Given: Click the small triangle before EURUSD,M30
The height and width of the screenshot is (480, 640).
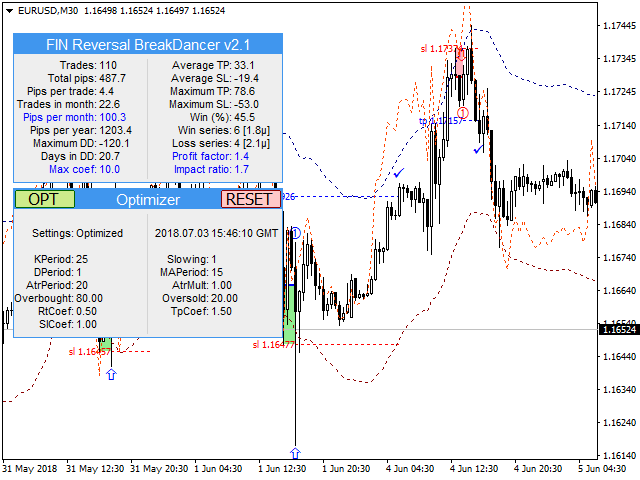Looking at the screenshot, I should 8,10.
